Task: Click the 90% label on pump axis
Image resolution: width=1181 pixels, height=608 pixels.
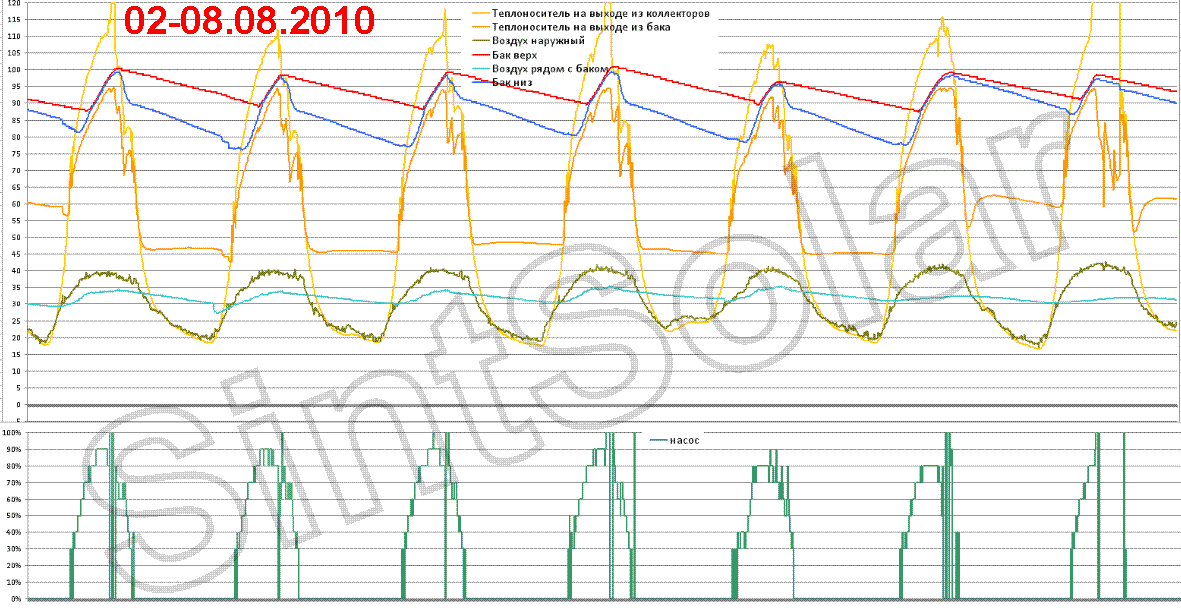Action: pyautogui.click(x=14, y=450)
